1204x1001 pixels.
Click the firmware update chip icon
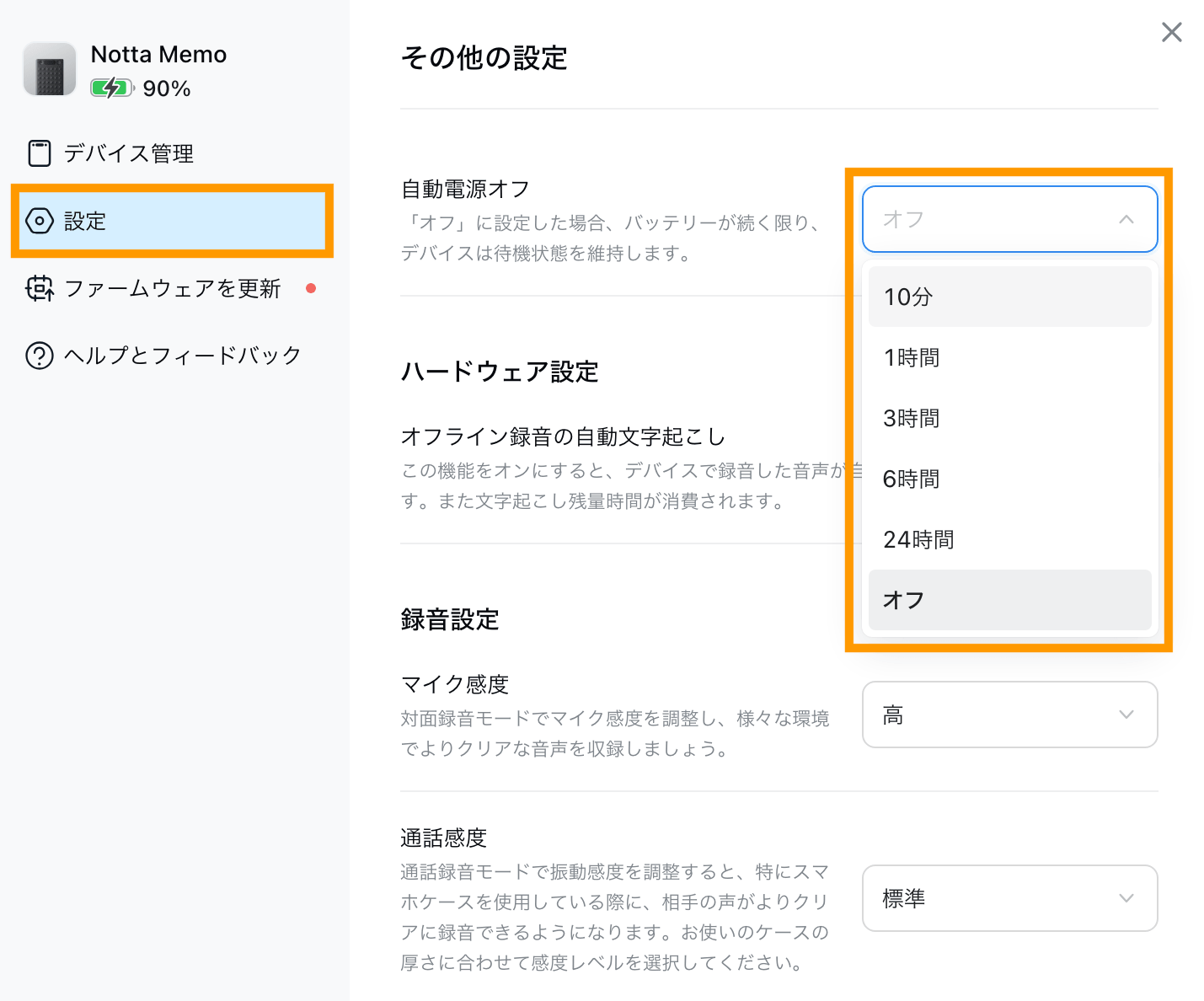pos(40,288)
